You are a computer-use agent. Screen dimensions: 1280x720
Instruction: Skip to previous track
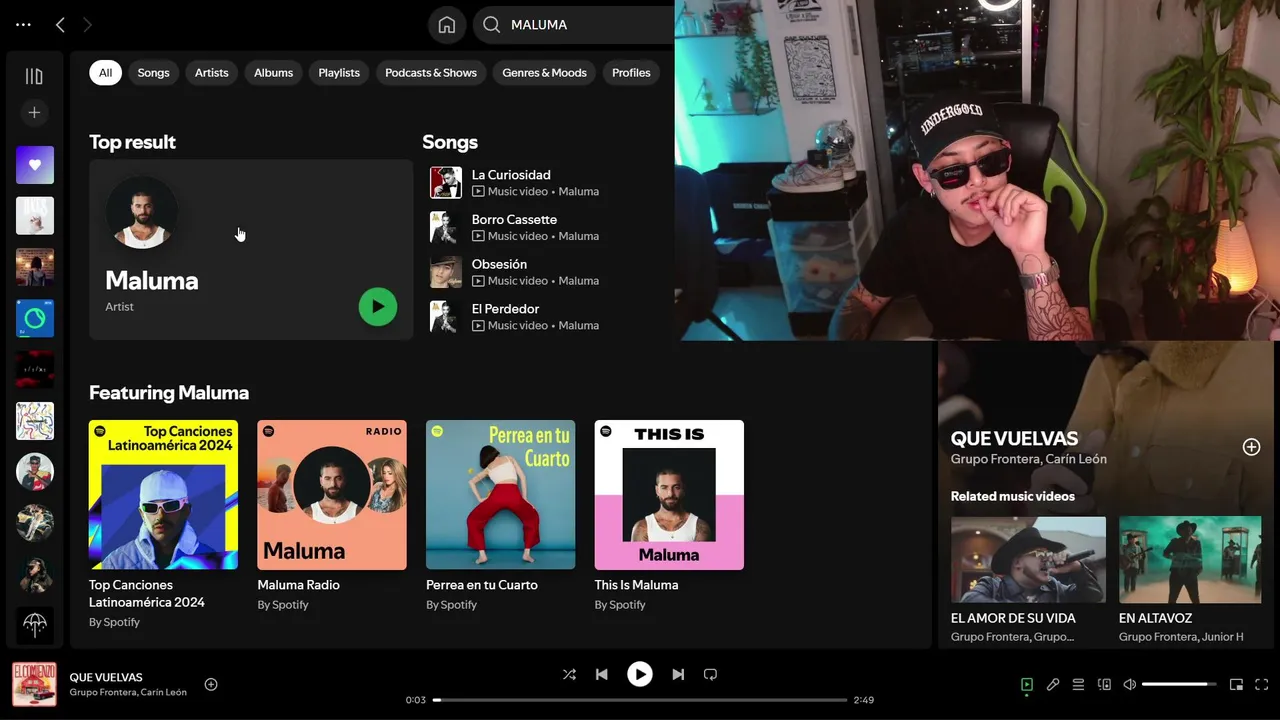pyautogui.click(x=602, y=675)
